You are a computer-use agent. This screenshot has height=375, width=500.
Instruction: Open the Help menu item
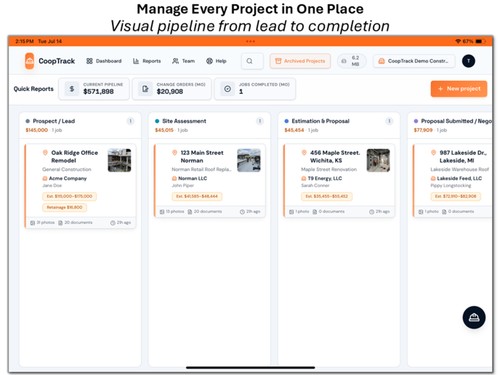coord(216,61)
